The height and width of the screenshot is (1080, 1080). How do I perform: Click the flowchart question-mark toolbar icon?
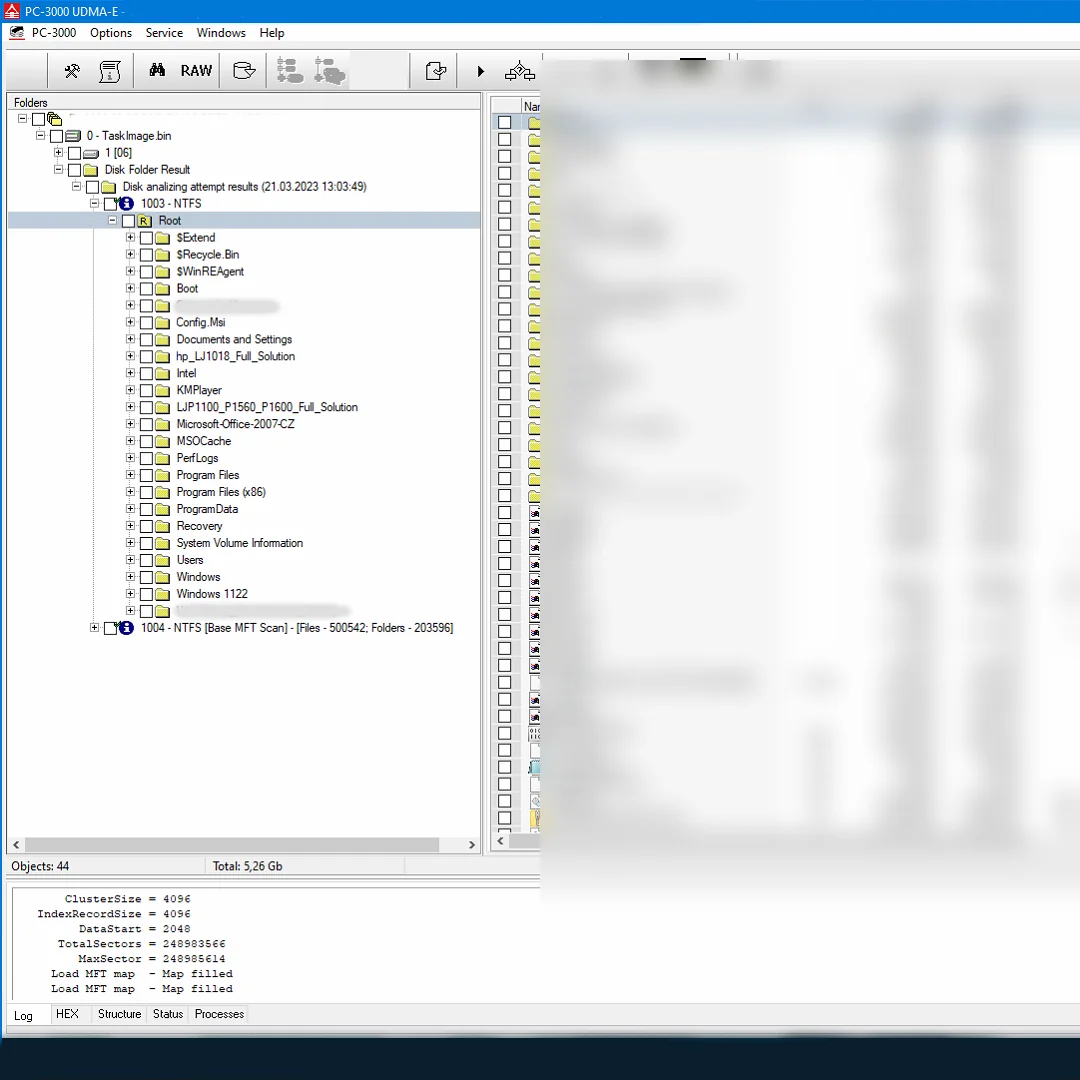pos(519,71)
